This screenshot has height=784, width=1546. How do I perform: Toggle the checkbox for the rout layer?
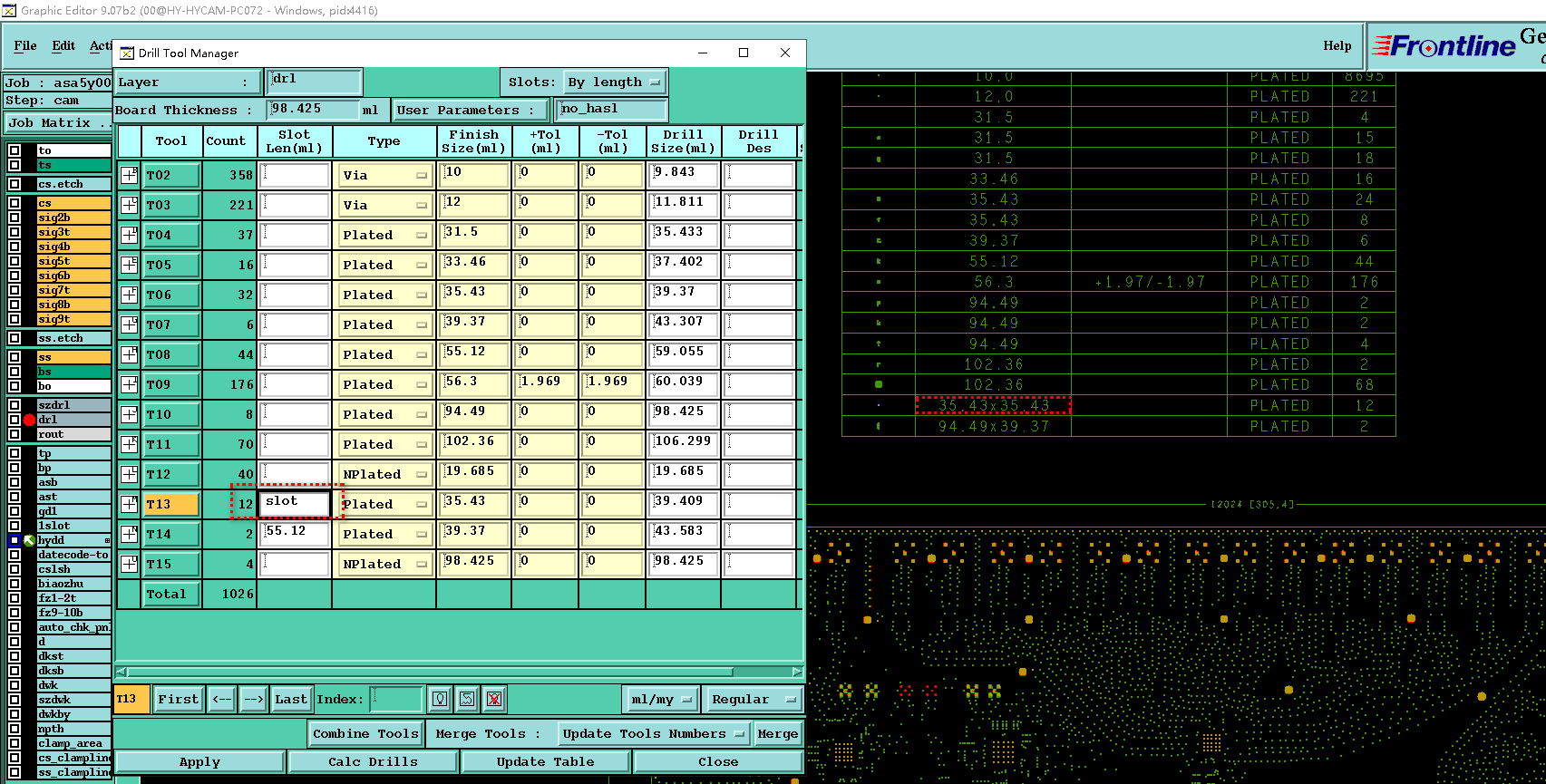tap(15, 434)
